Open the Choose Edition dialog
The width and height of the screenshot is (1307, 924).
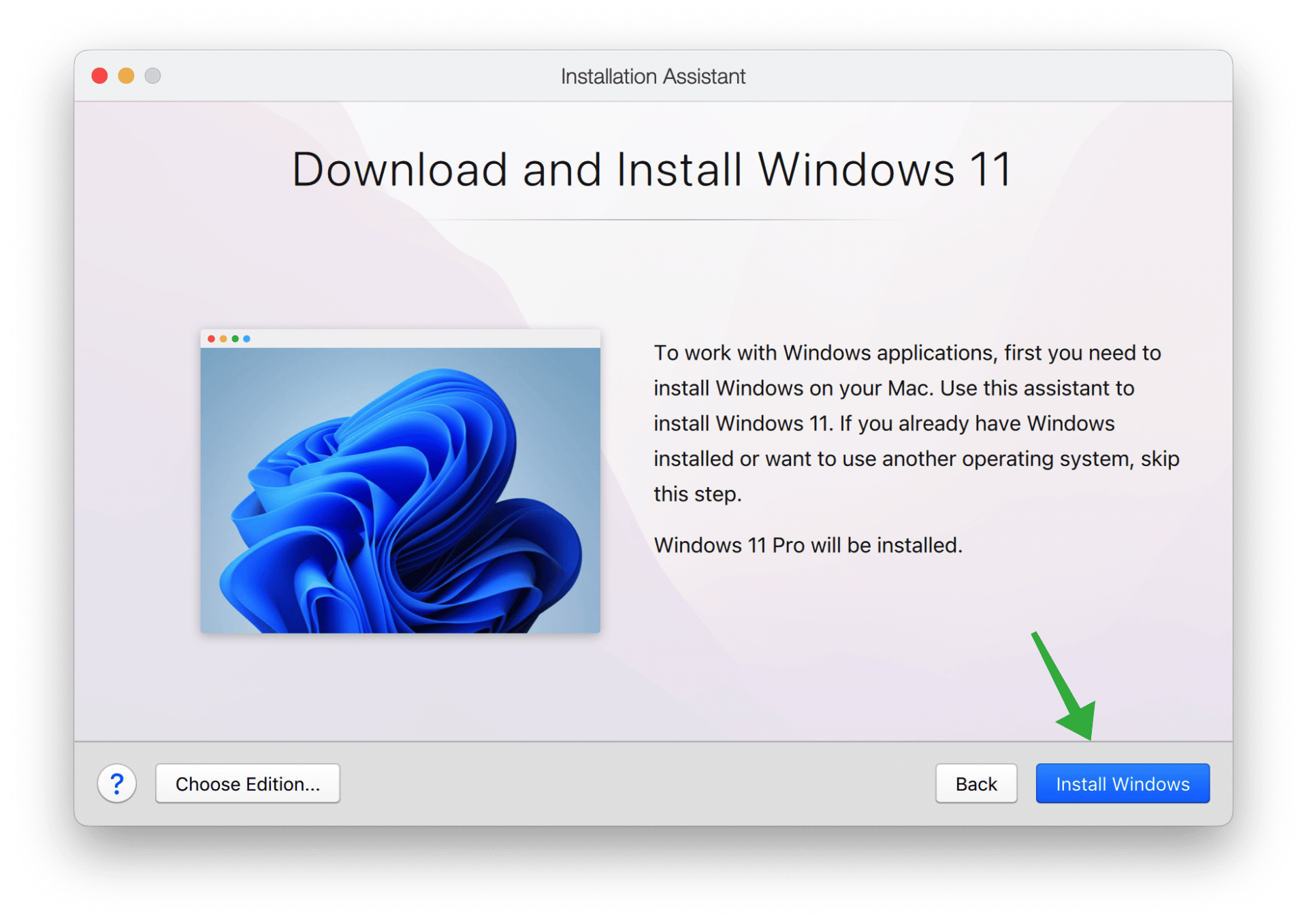(247, 783)
